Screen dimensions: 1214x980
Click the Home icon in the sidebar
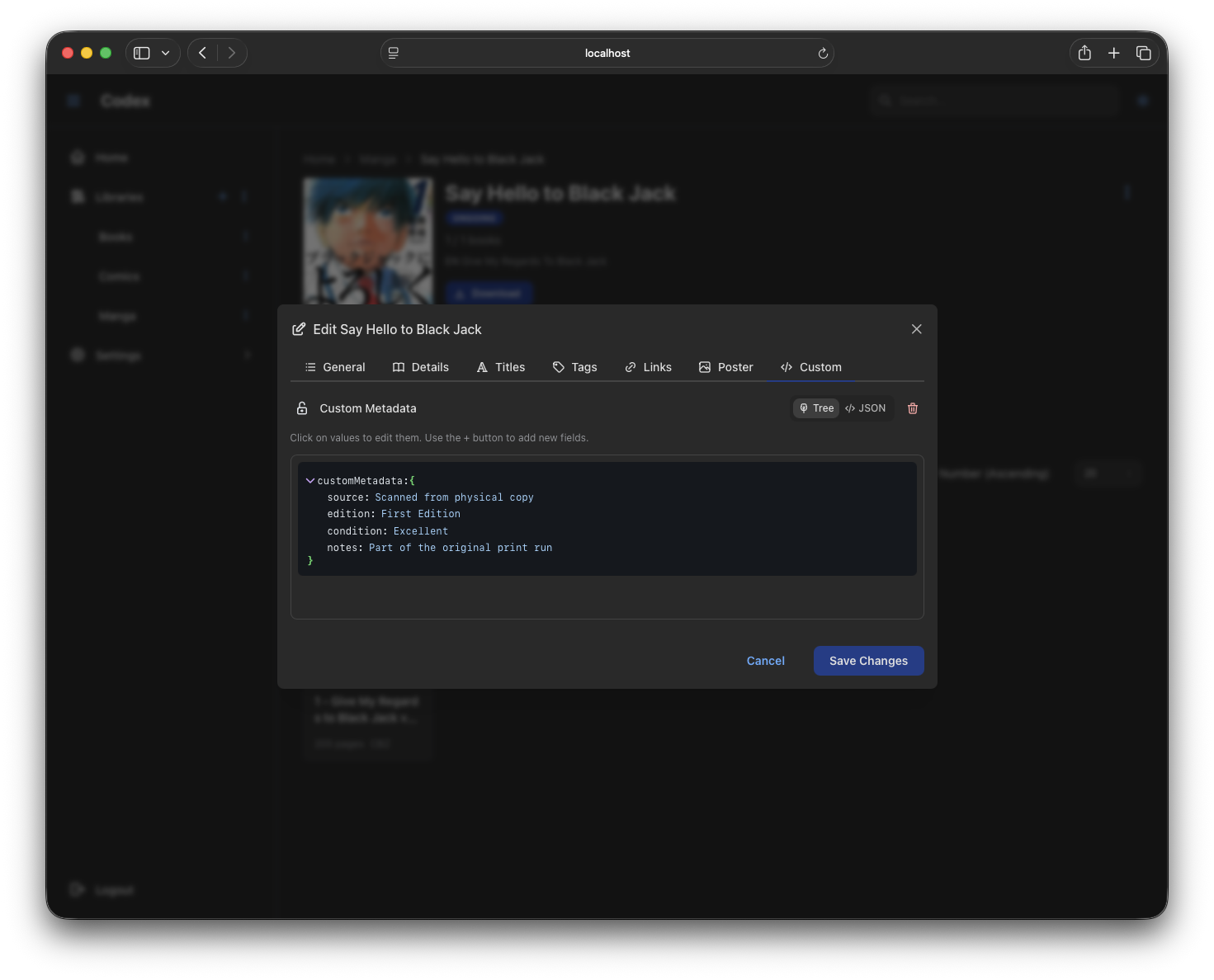coord(77,157)
